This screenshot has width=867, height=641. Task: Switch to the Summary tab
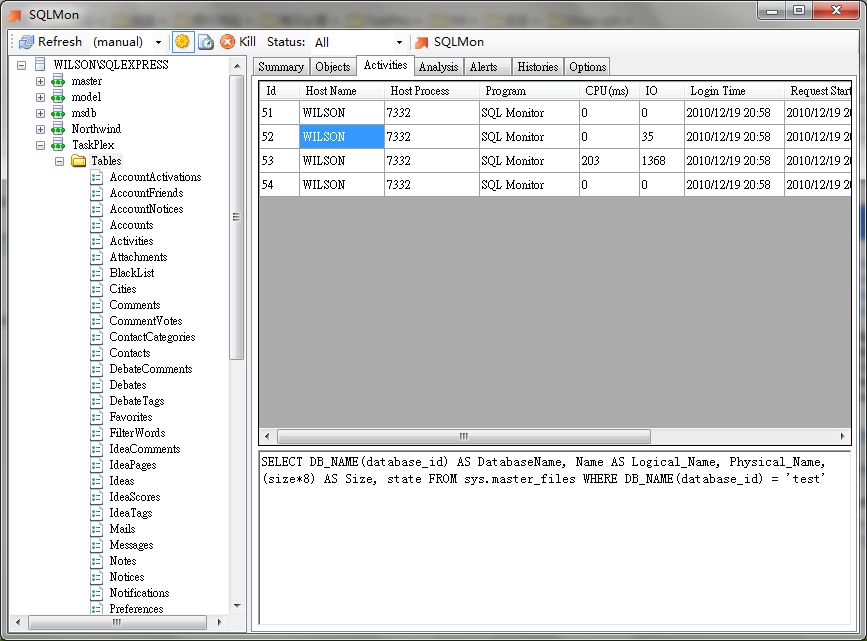tap(281, 66)
